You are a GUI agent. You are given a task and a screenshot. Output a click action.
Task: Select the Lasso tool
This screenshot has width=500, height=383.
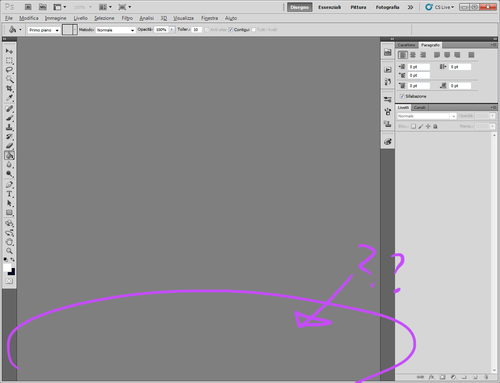[9, 70]
